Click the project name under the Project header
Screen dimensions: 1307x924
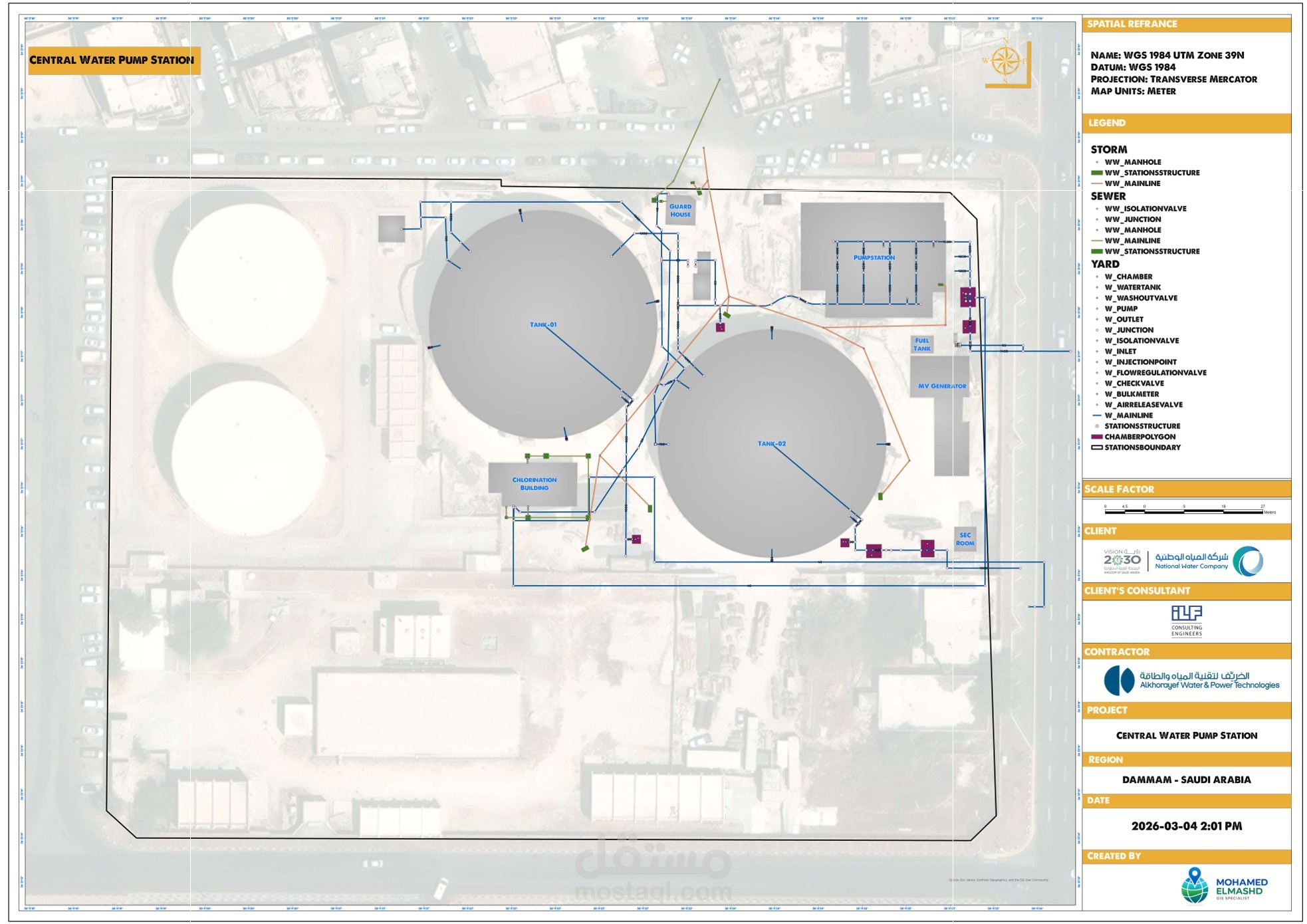(1187, 736)
